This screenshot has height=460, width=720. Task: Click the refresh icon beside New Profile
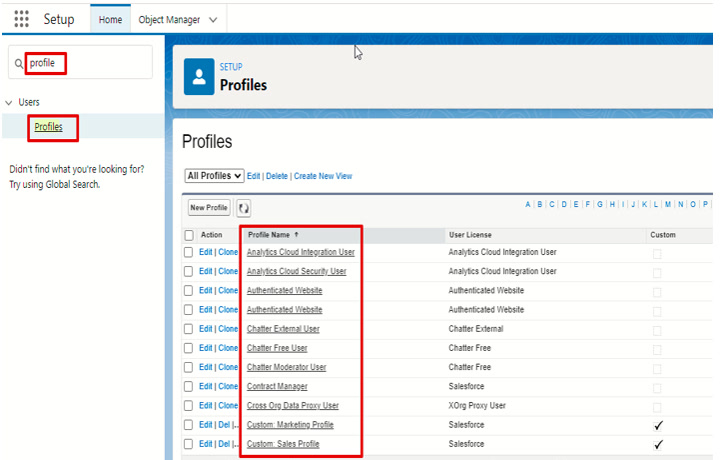243,208
